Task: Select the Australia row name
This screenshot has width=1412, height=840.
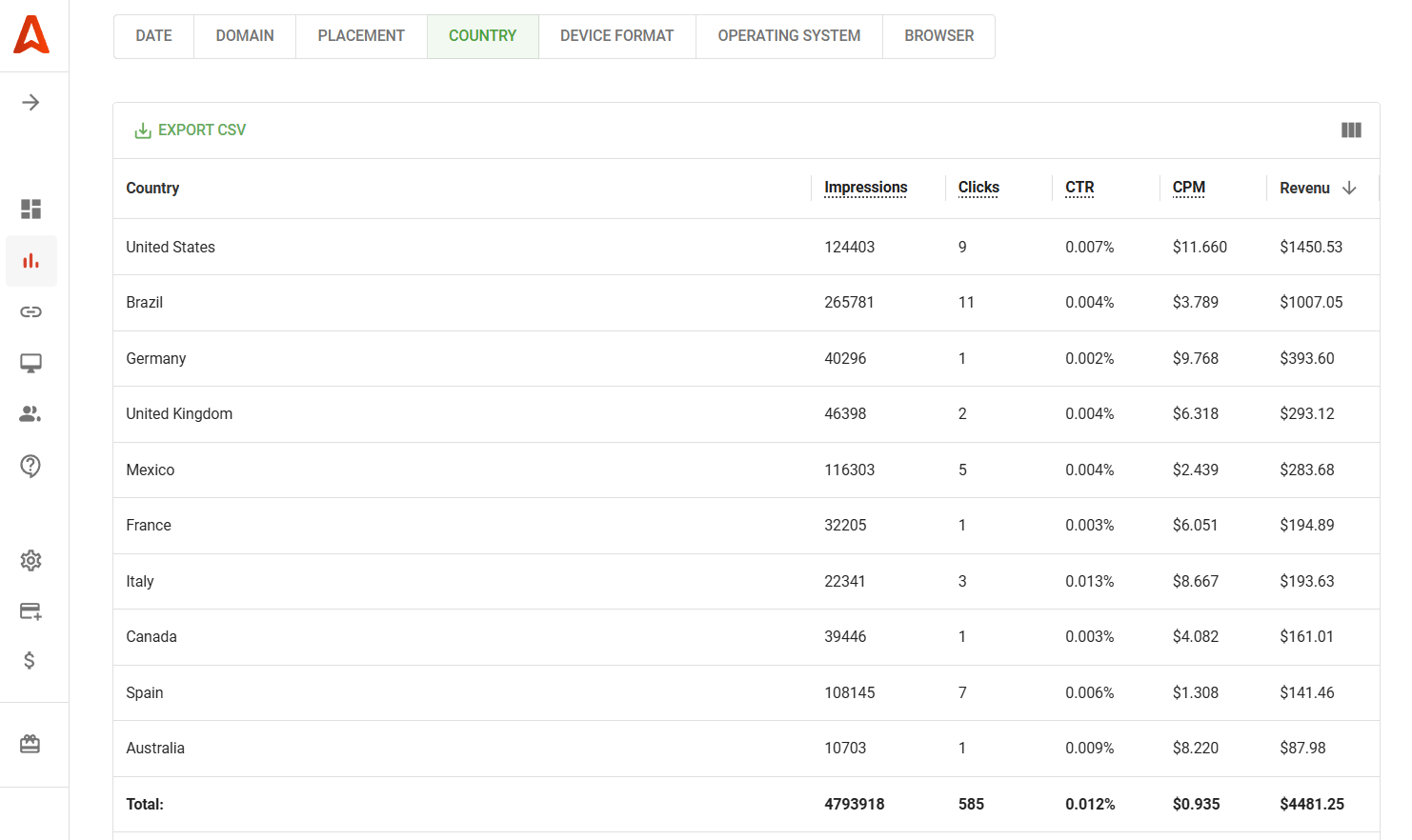Action: click(155, 748)
